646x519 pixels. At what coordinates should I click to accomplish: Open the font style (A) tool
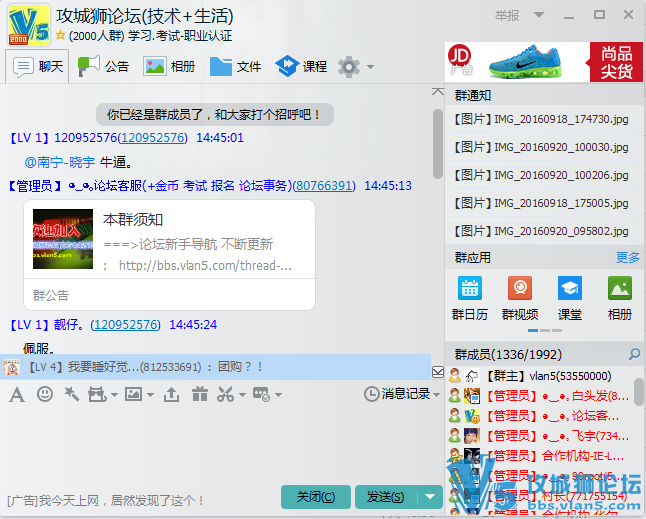[x=17, y=394]
